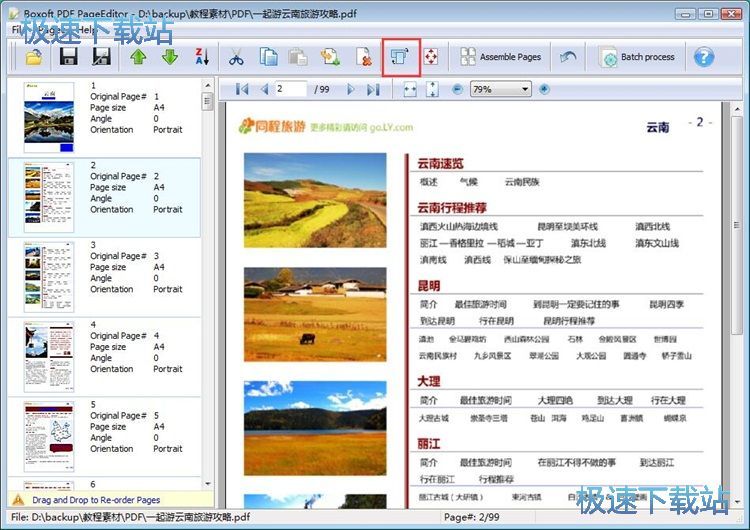Undo the last action with curved arrow
The image size is (750, 530).
click(568, 57)
